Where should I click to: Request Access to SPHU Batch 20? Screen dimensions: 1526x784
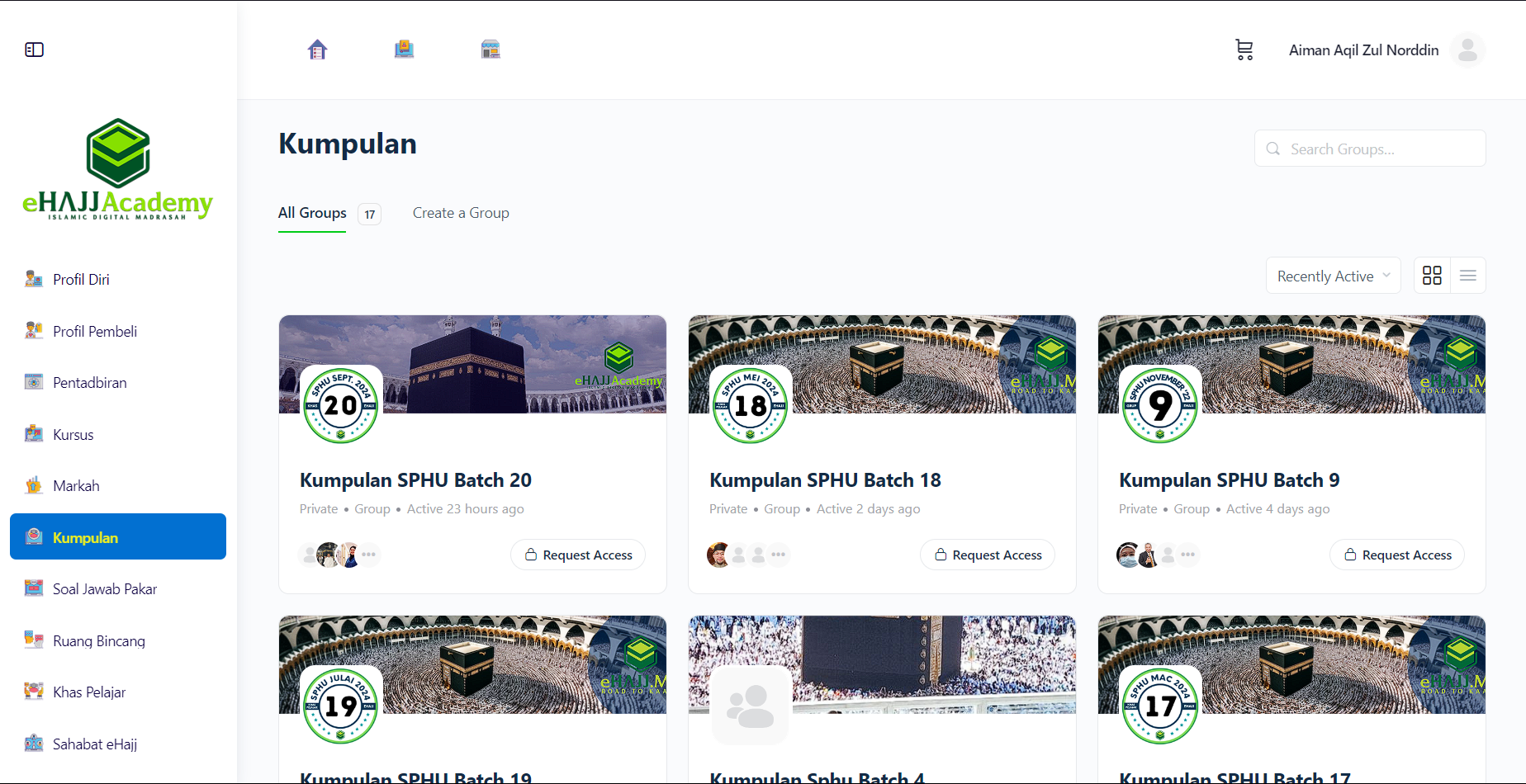click(x=578, y=555)
